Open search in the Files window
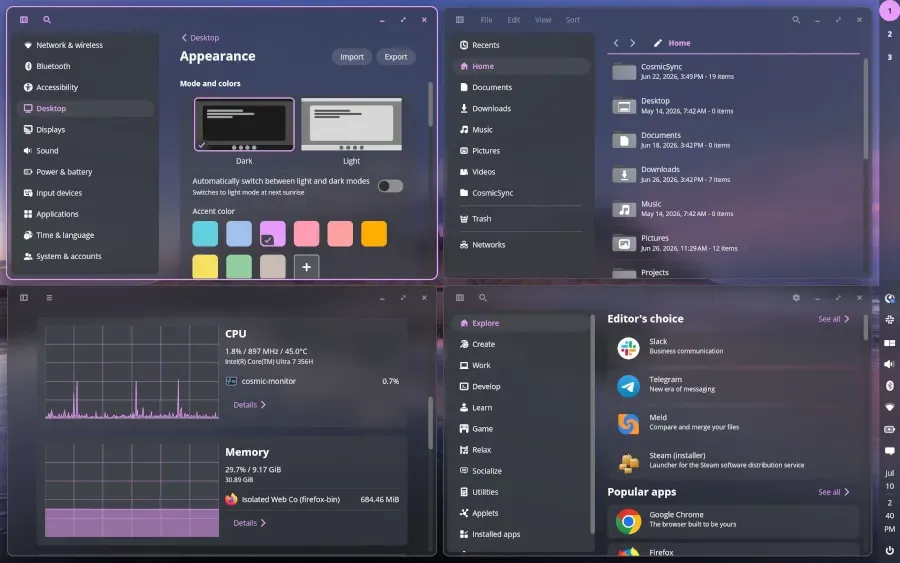The width and height of the screenshot is (900, 563). [796, 20]
